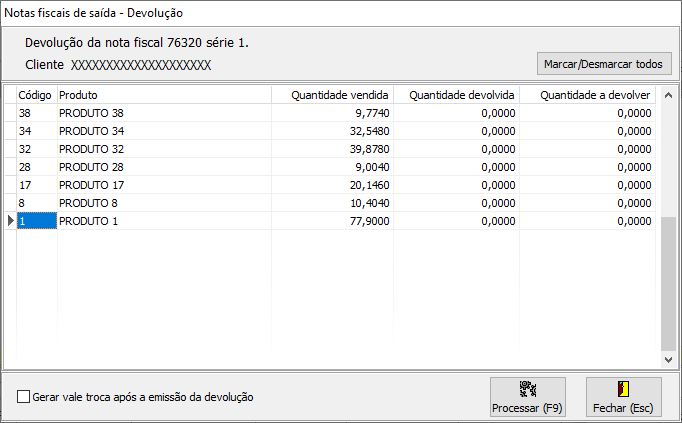Select the PRODUTO 8 cell

click(164, 203)
